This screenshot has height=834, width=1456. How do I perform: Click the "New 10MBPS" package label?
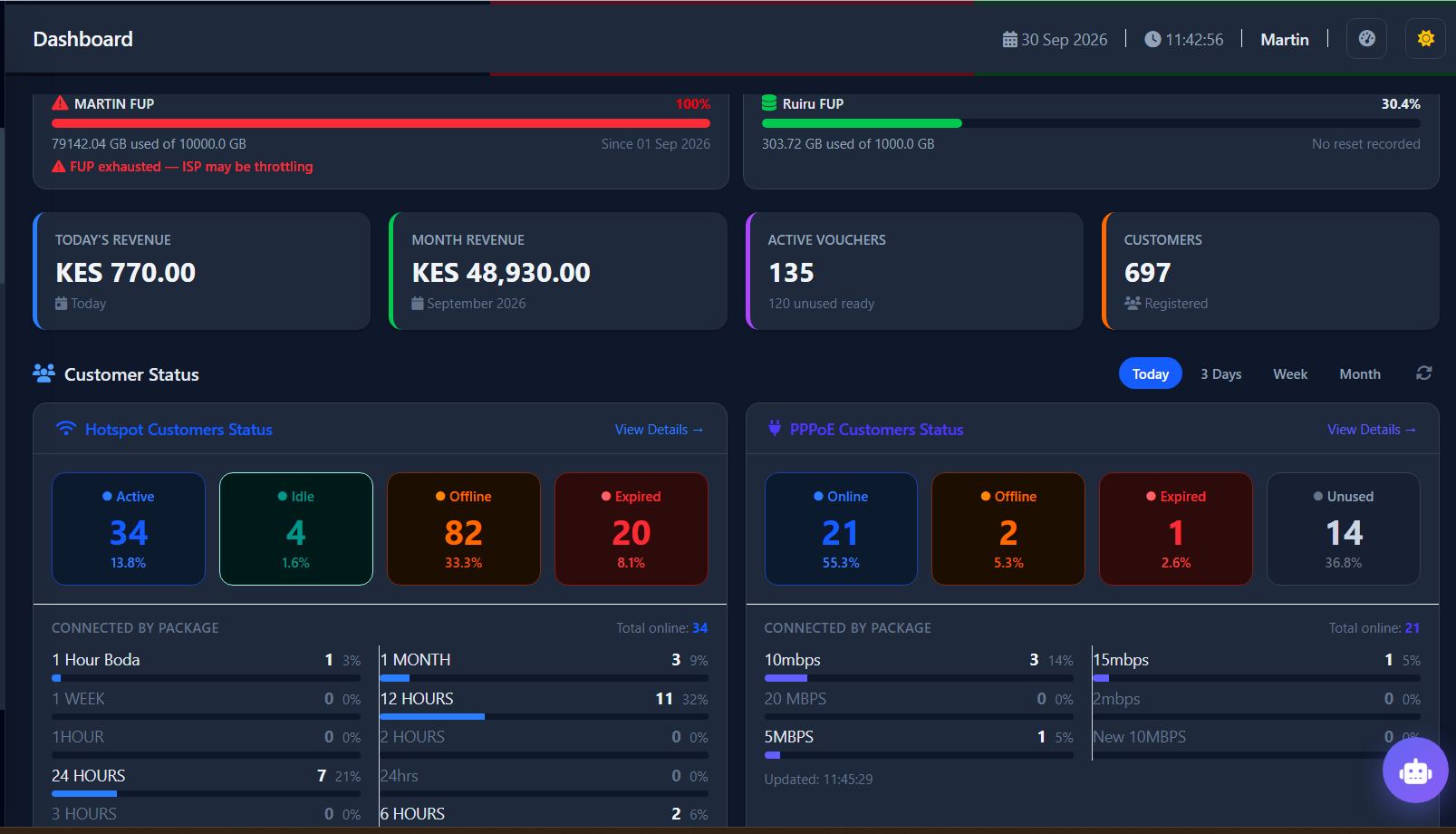click(1140, 737)
